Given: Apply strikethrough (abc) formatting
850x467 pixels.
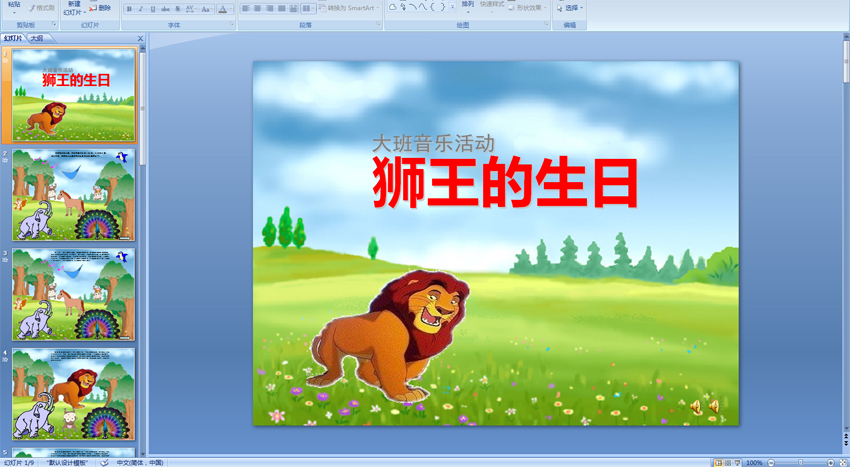Looking at the screenshot, I should (x=165, y=9).
